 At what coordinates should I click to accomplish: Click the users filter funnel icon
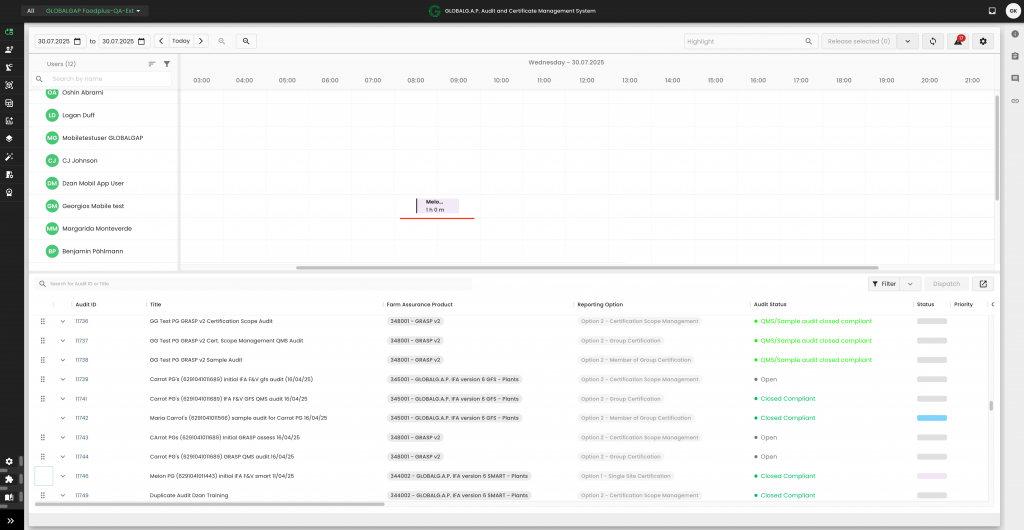(x=167, y=64)
